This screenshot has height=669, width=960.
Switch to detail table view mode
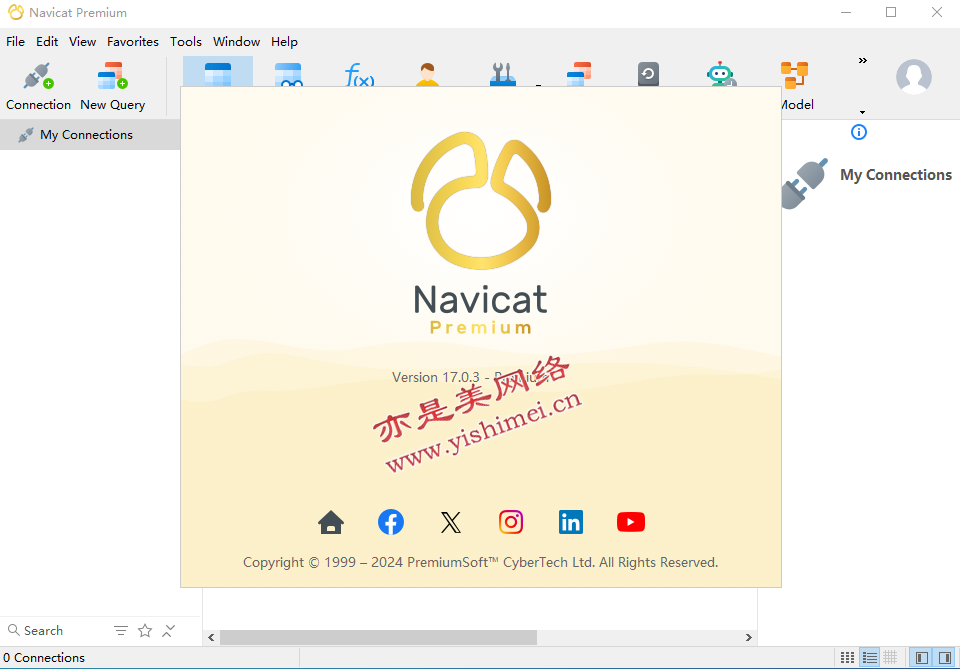(x=891, y=657)
